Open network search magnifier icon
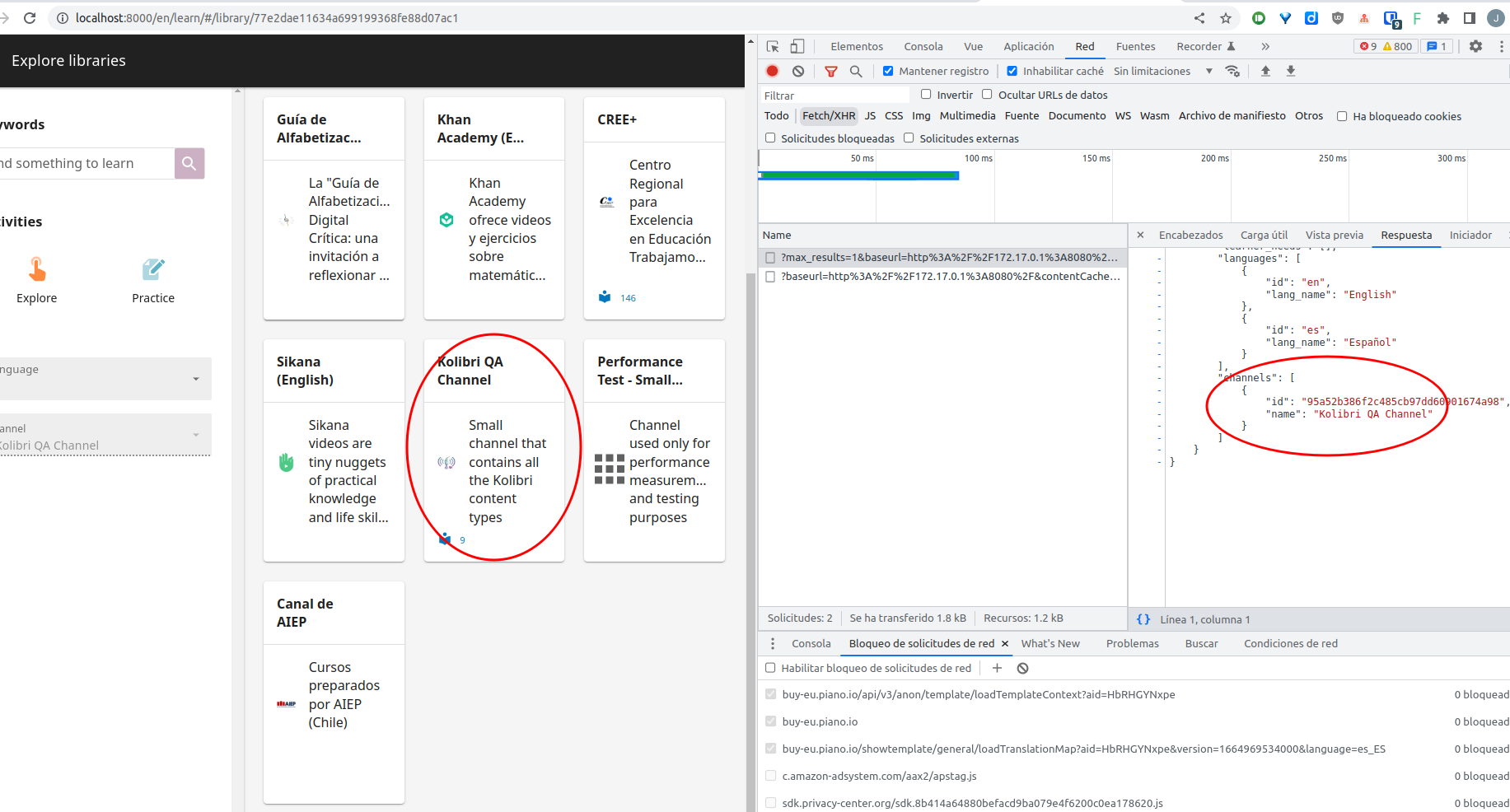 (x=856, y=72)
